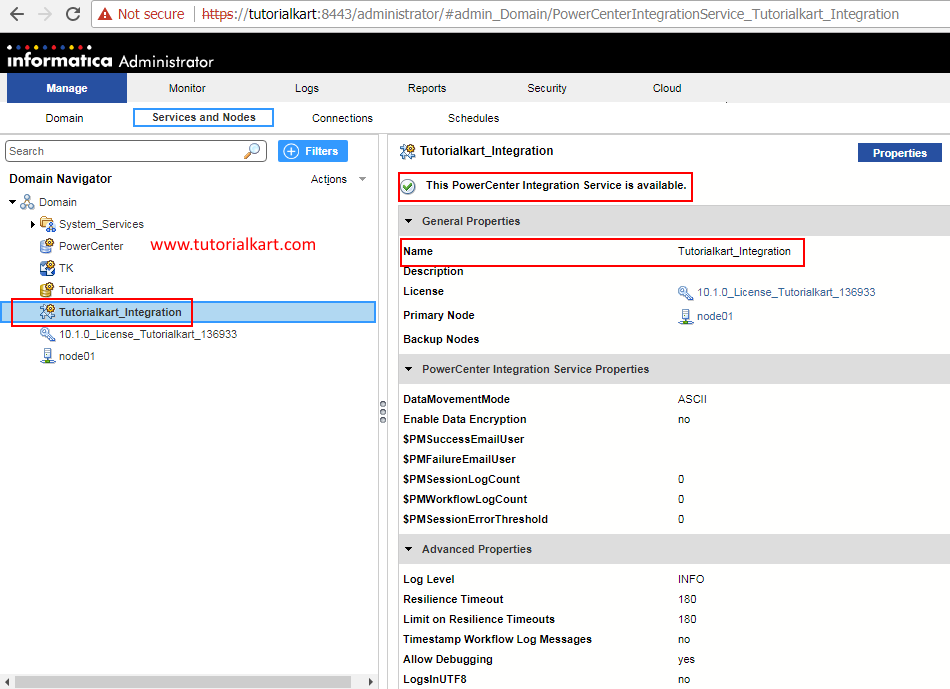The image size is (950, 689).
Task: Click the browser address bar URL
Action: coord(550,14)
